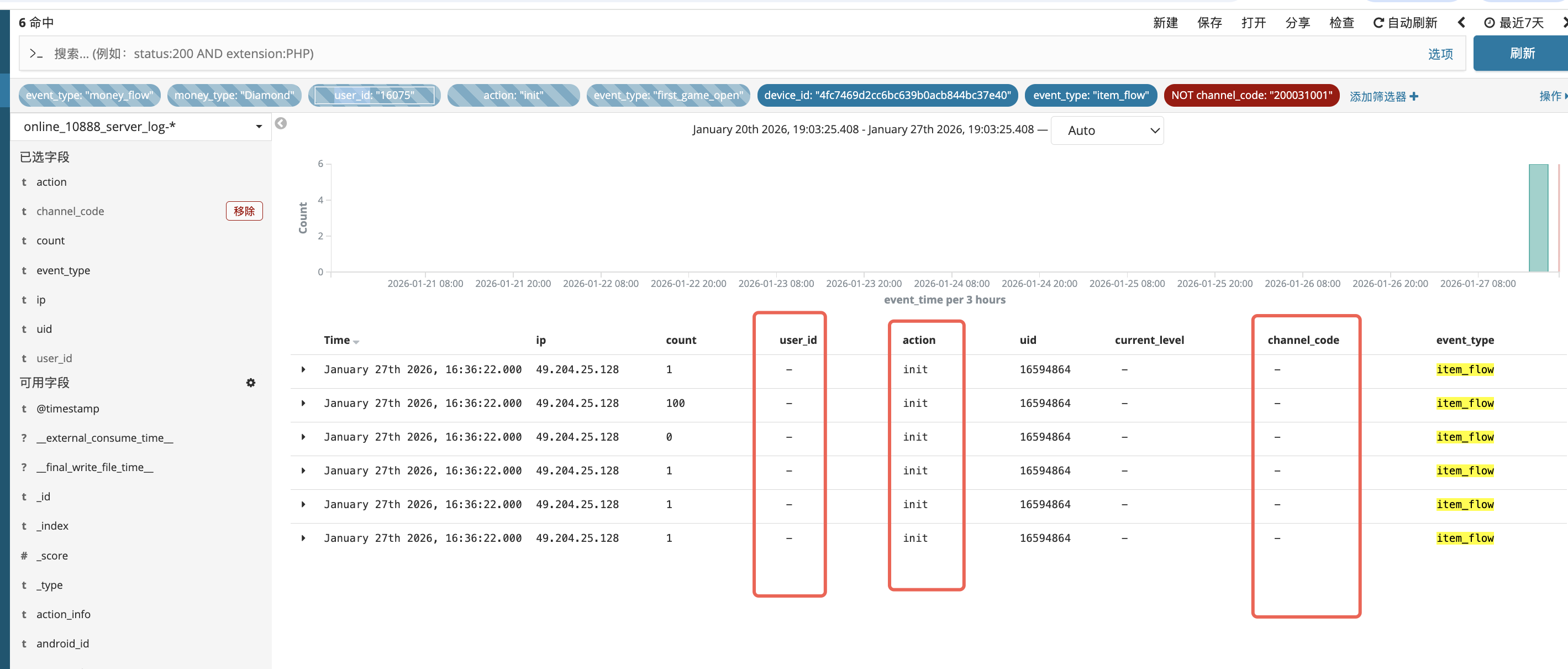Click the auto-refresh icon button
This screenshot has height=669, width=1568.
pyautogui.click(x=1378, y=23)
